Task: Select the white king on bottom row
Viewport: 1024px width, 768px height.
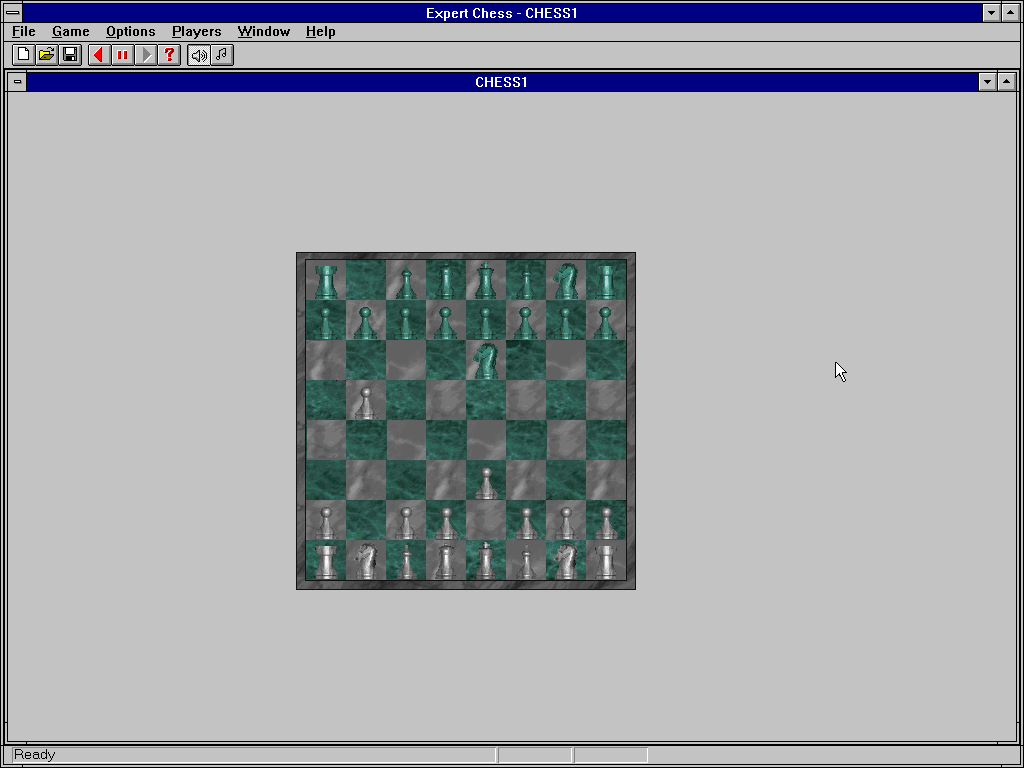Action: pyautogui.click(x=486, y=561)
